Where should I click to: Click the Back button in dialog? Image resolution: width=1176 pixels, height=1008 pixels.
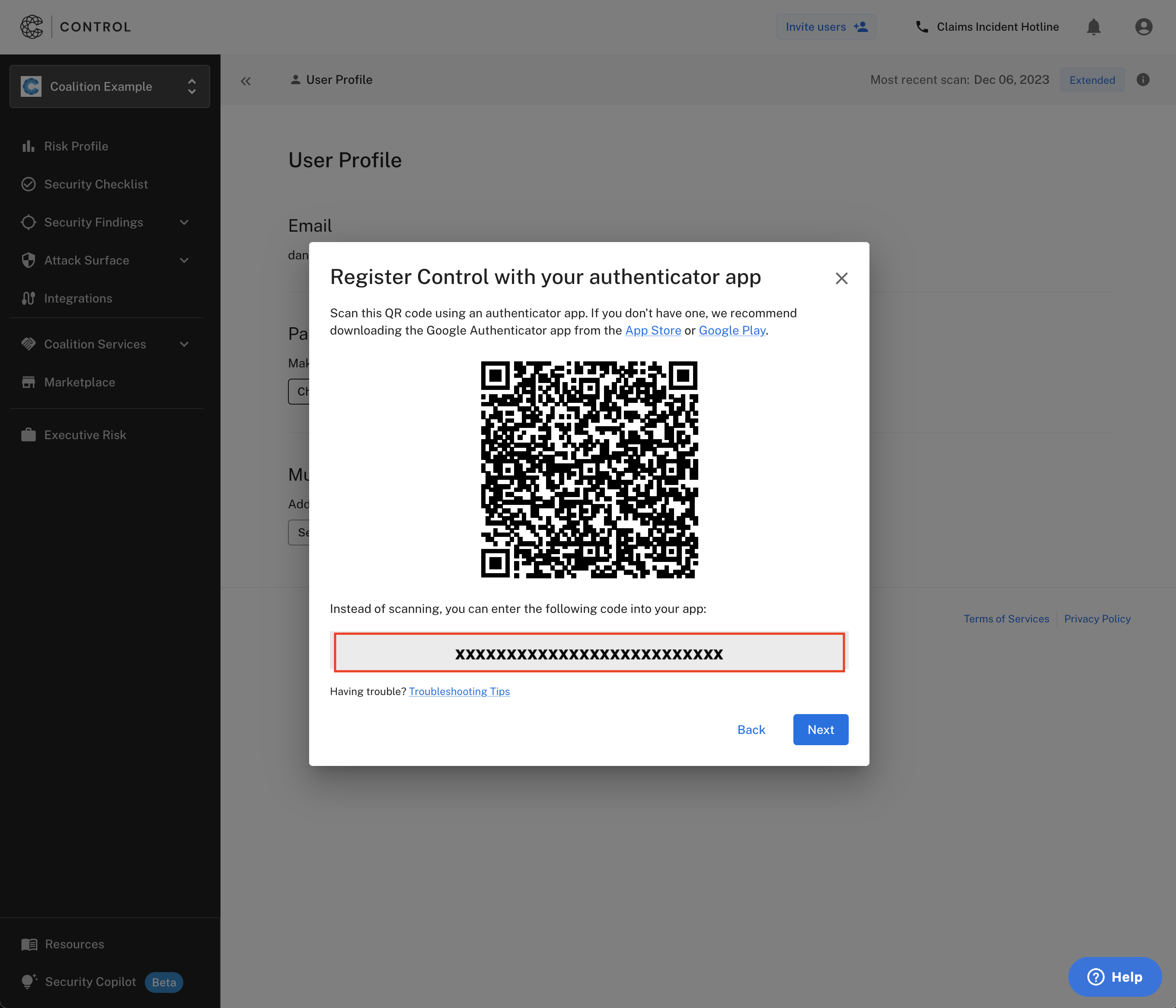coord(751,729)
